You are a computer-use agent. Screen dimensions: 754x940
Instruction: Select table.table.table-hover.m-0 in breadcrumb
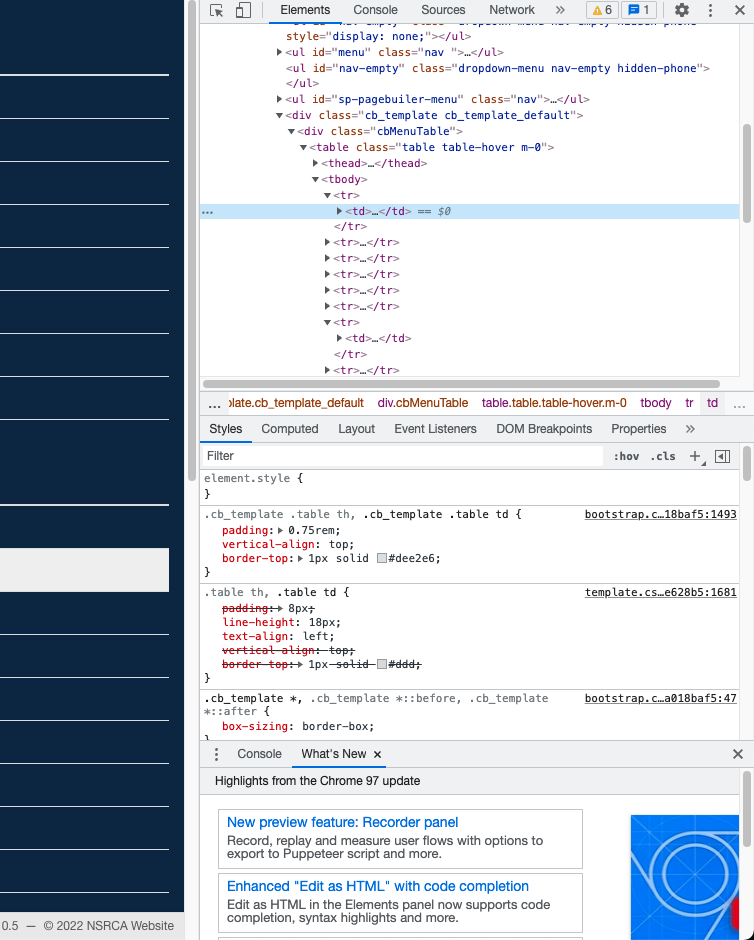click(554, 403)
